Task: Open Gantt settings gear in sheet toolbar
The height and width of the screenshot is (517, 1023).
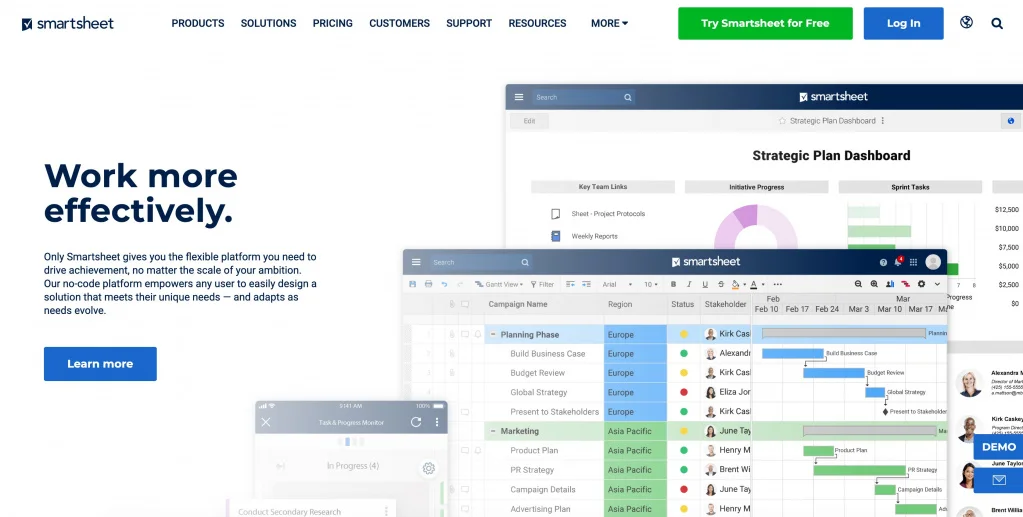Action: point(921,284)
